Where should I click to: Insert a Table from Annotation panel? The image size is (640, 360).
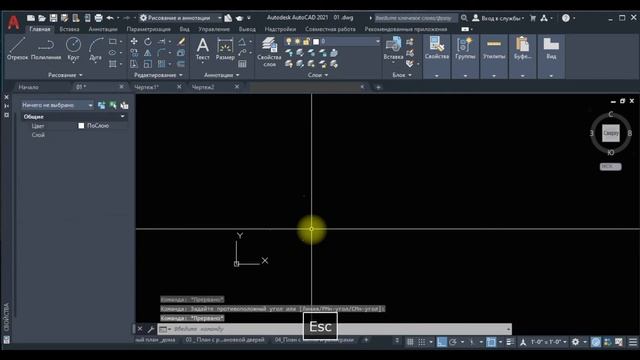click(242, 64)
